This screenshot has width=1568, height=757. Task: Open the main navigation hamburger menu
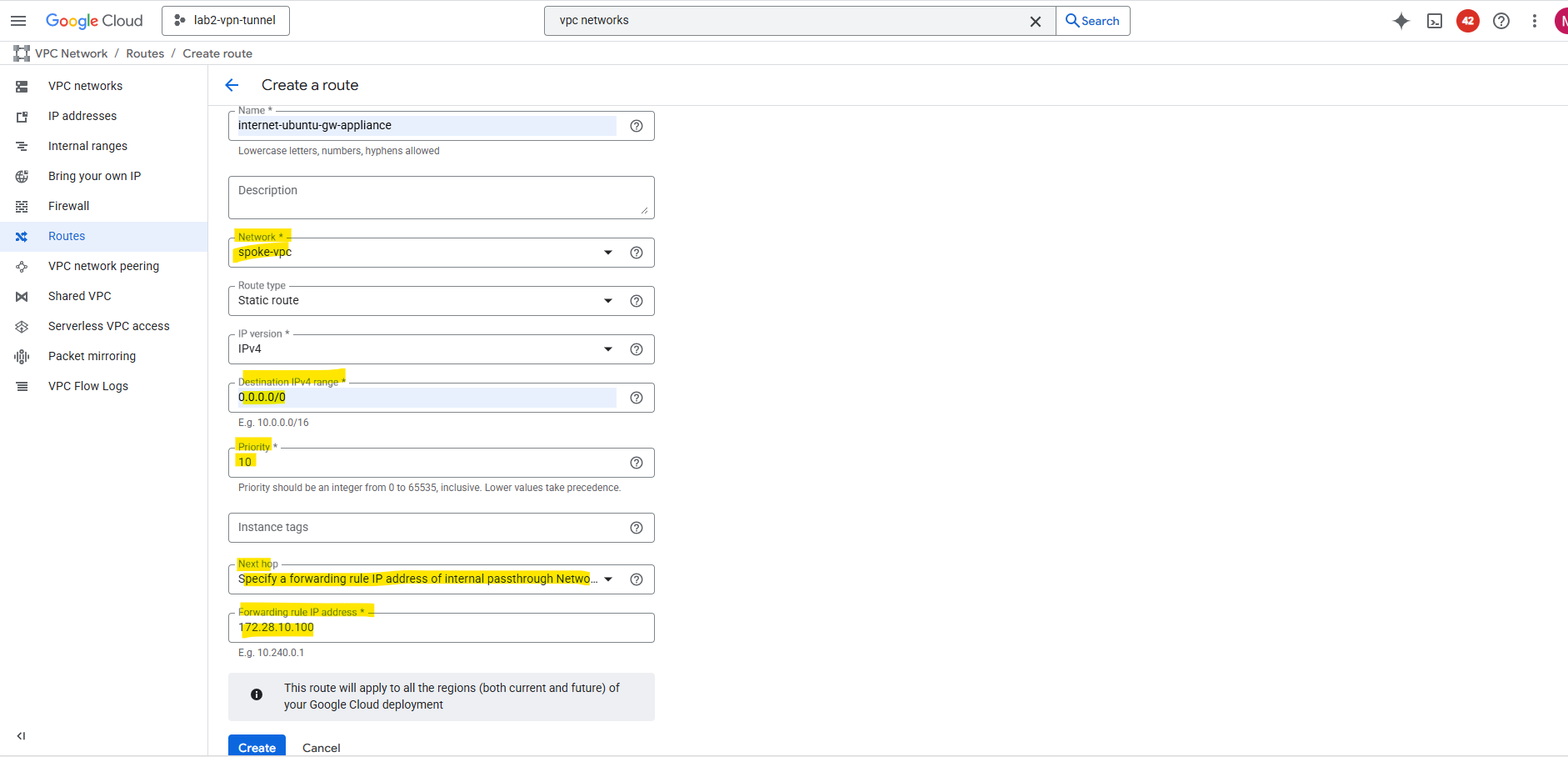pyautogui.click(x=18, y=21)
